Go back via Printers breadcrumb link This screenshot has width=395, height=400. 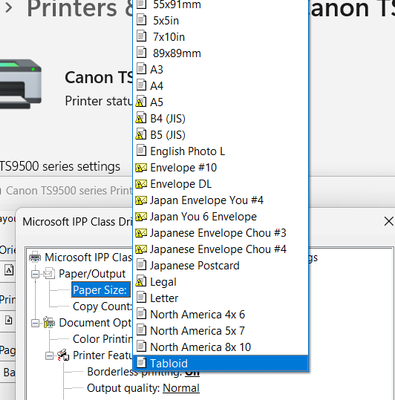[80, 8]
